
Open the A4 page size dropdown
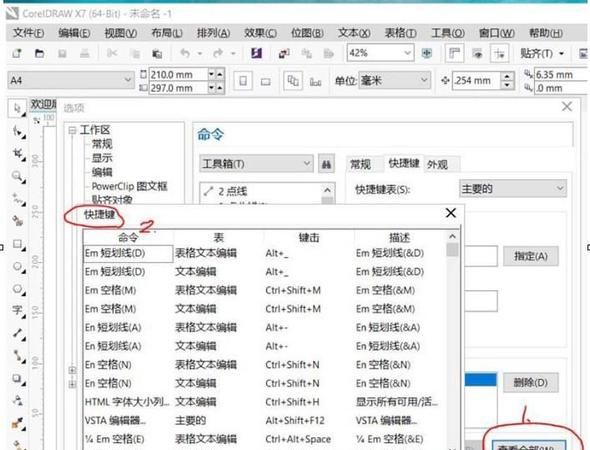click(128, 80)
